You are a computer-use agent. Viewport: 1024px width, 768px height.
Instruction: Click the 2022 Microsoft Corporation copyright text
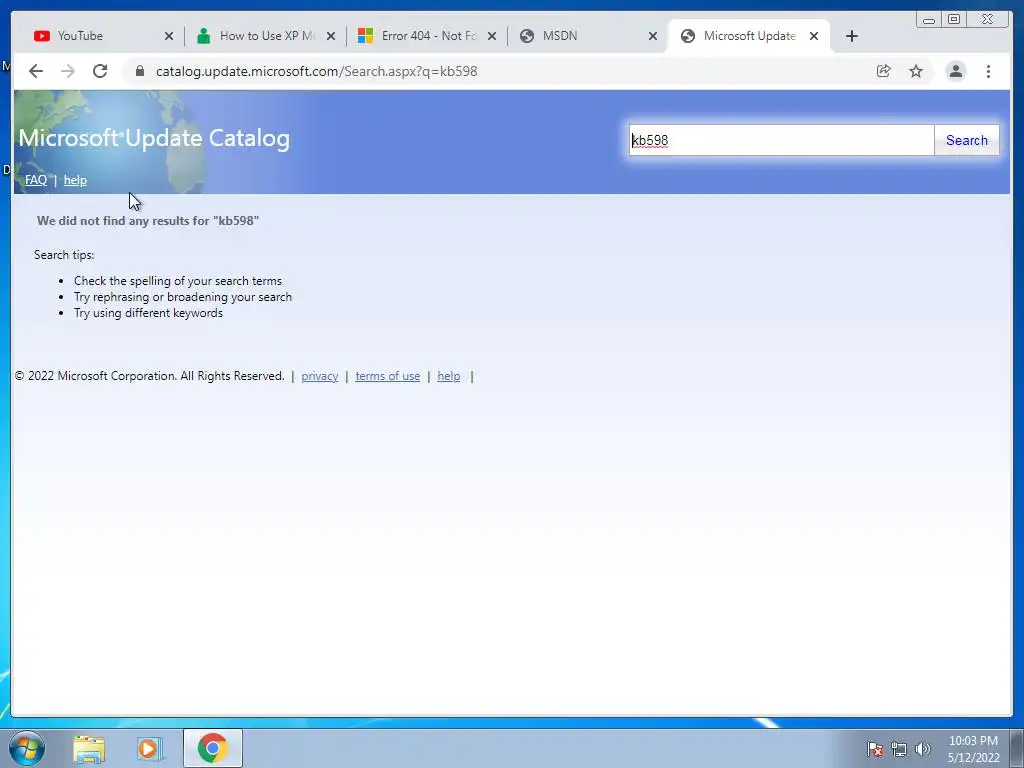click(x=150, y=376)
